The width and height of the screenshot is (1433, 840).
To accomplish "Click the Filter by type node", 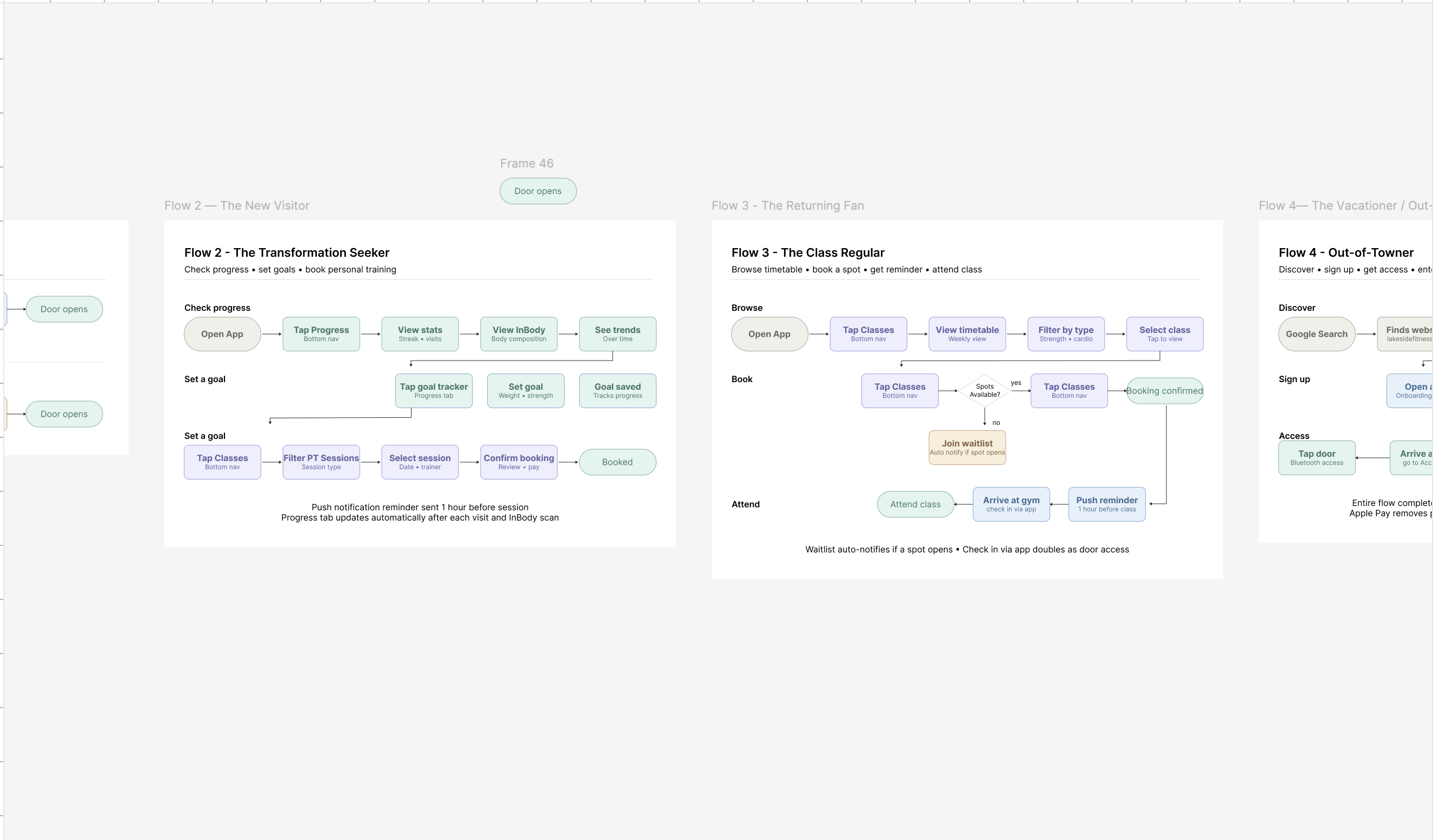I will [x=1066, y=334].
